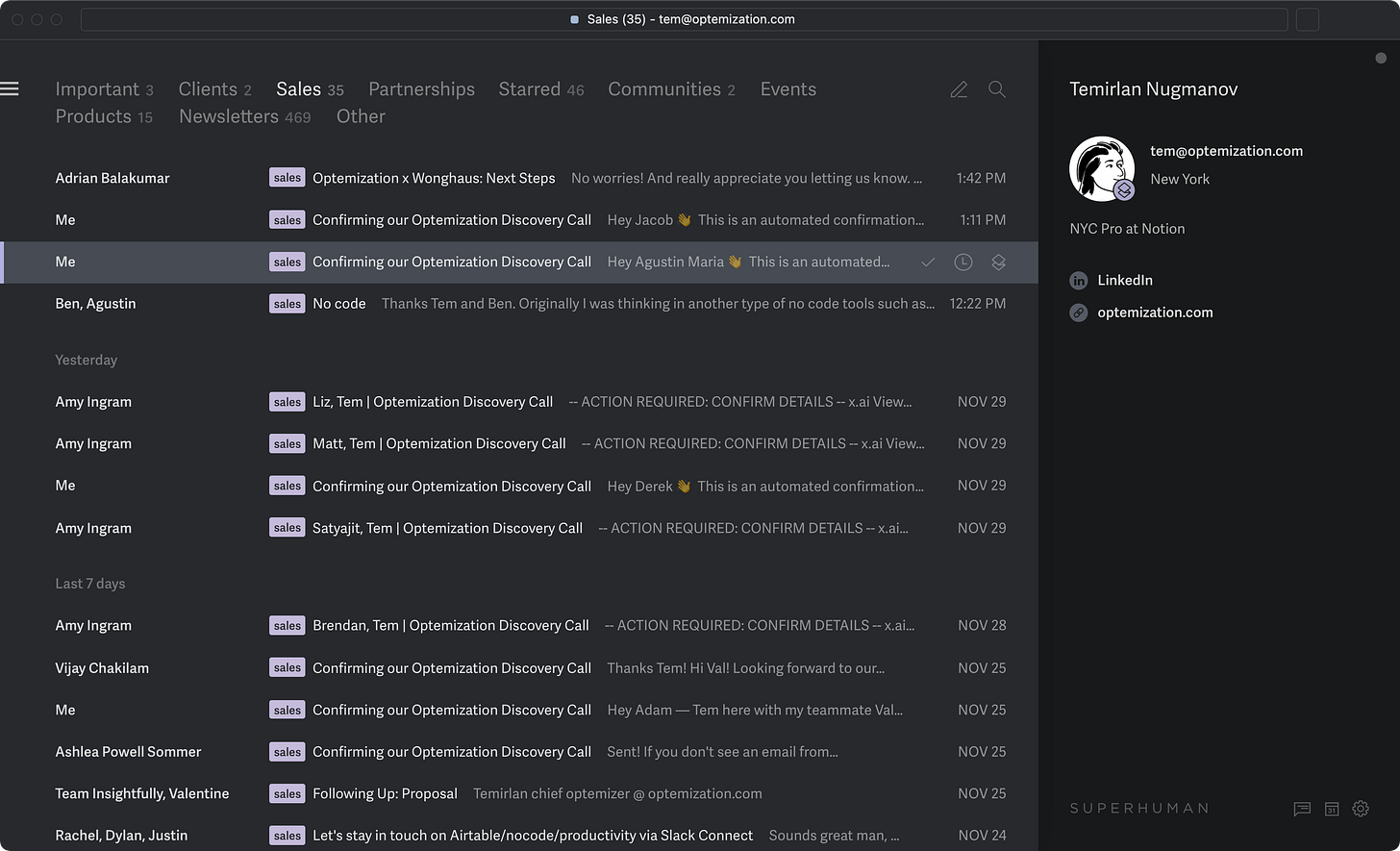Open the No code email from Ben, Agustin
Image resolution: width=1400 pixels, height=851 pixels.
tap(519, 304)
